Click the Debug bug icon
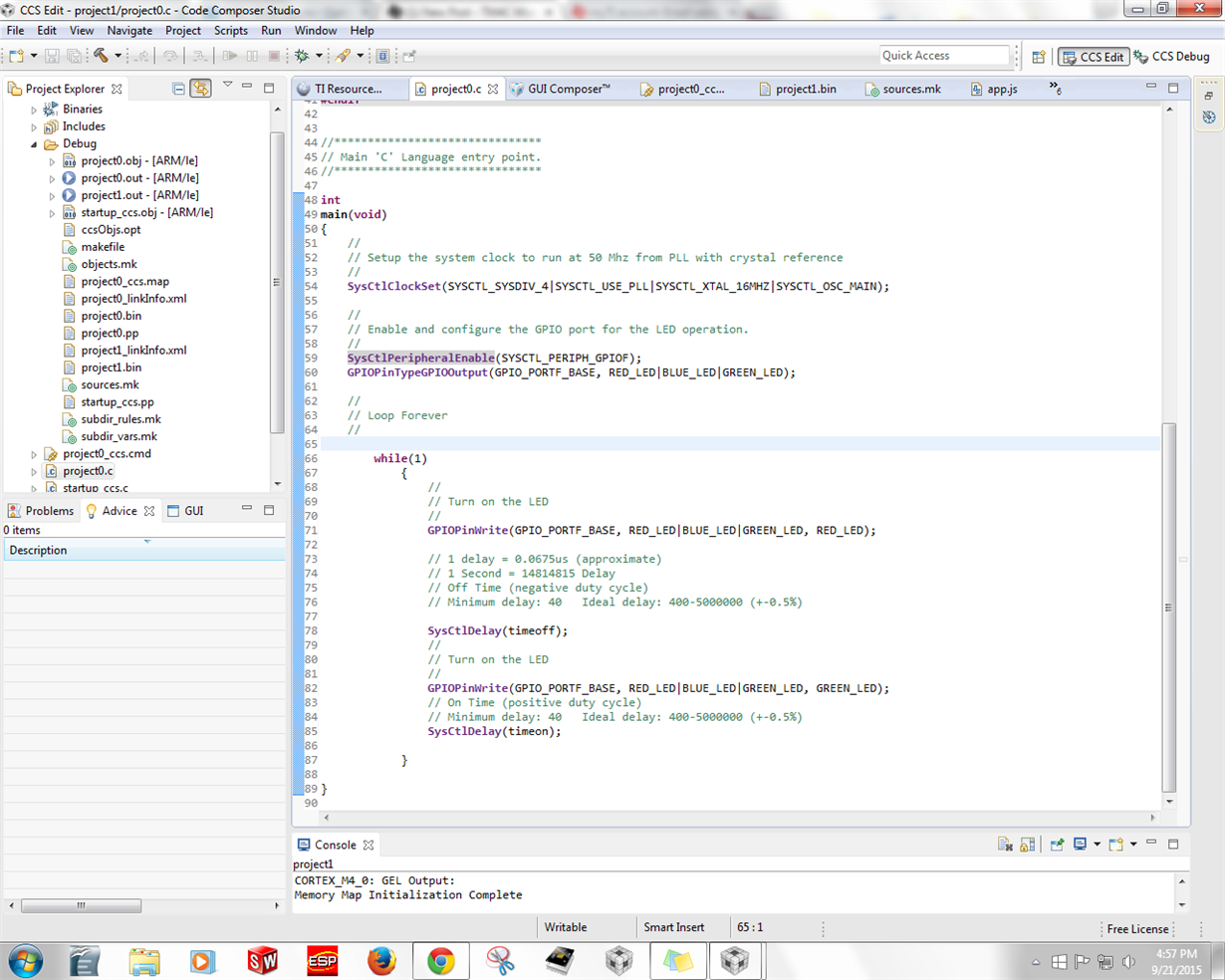This screenshot has height=980, width=1225. point(302,56)
